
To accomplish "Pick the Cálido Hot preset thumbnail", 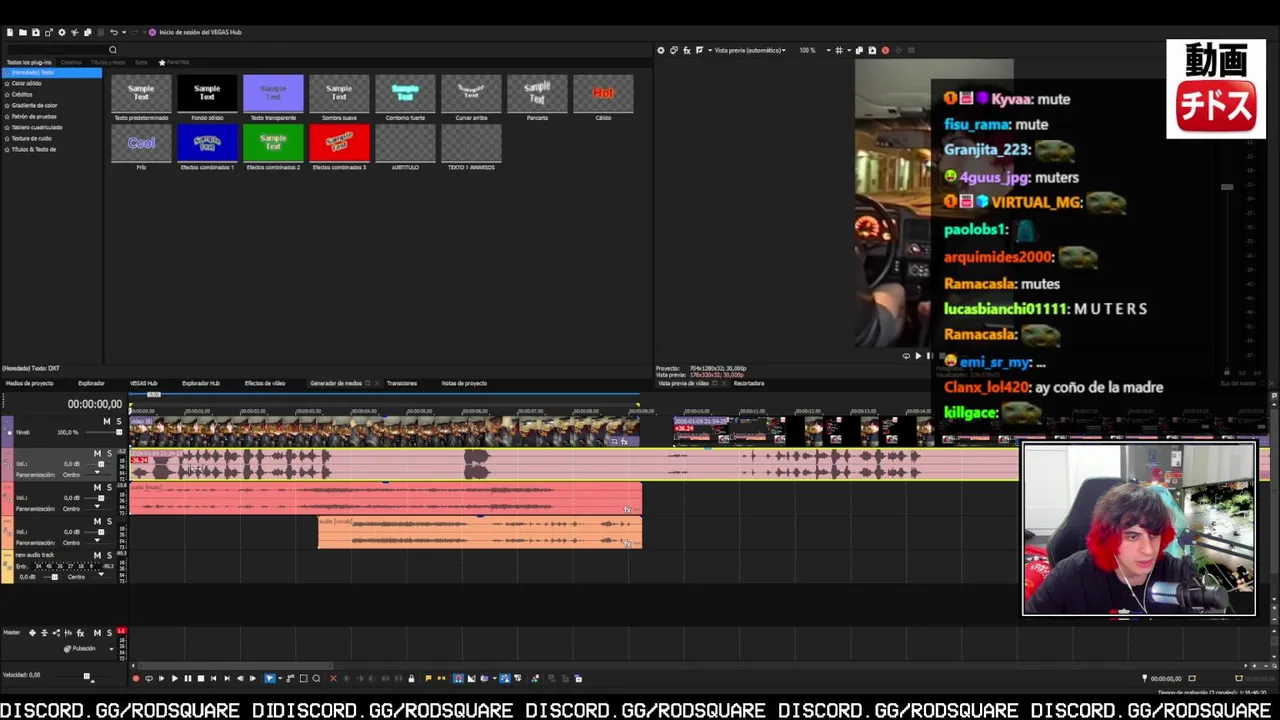I will (603, 93).
